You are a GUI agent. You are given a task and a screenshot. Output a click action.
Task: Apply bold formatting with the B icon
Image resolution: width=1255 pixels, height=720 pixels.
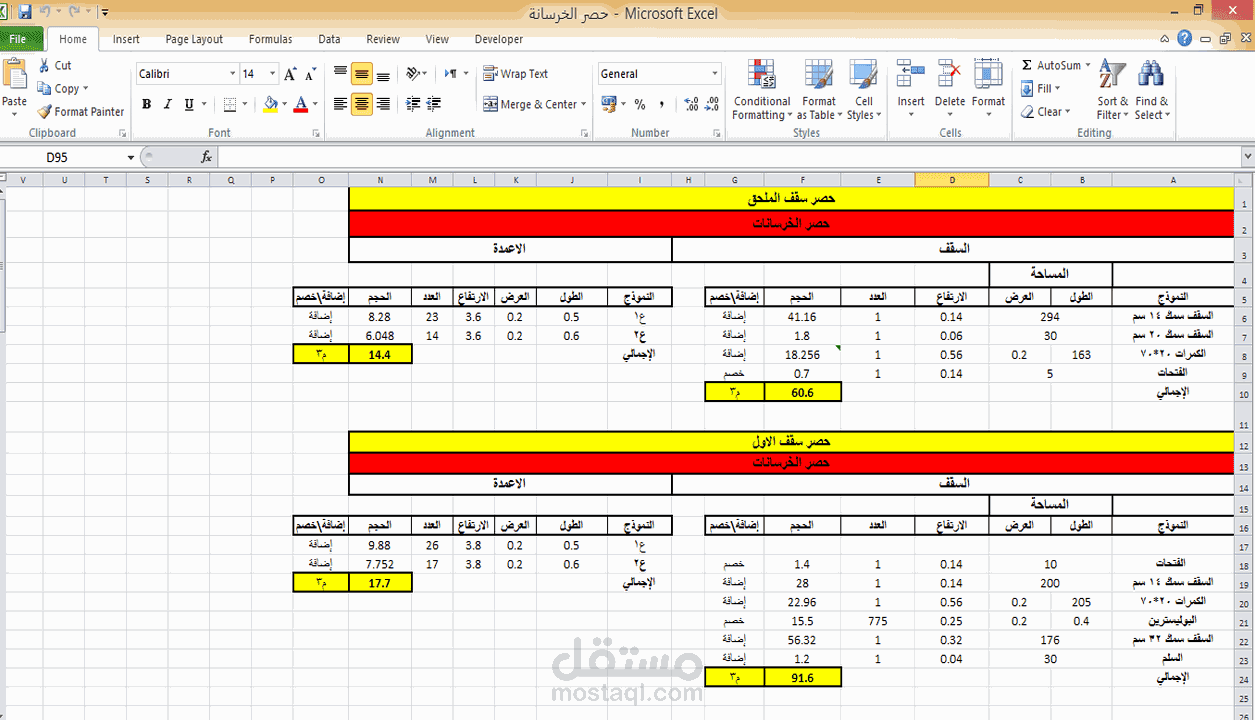146,104
